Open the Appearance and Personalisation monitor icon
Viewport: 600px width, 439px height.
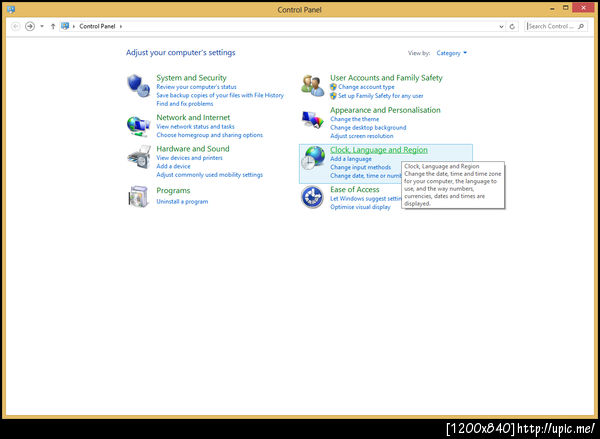[312, 120]
